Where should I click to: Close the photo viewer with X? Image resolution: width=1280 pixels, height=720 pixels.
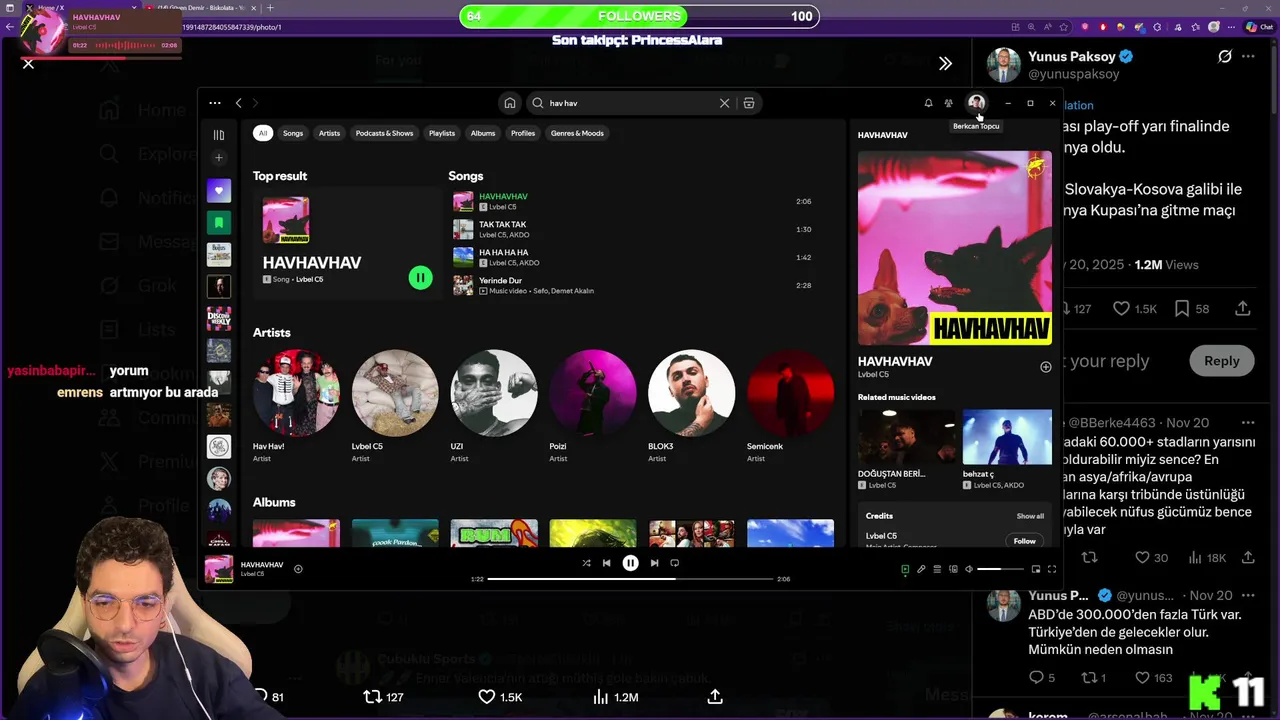(28, 63)
